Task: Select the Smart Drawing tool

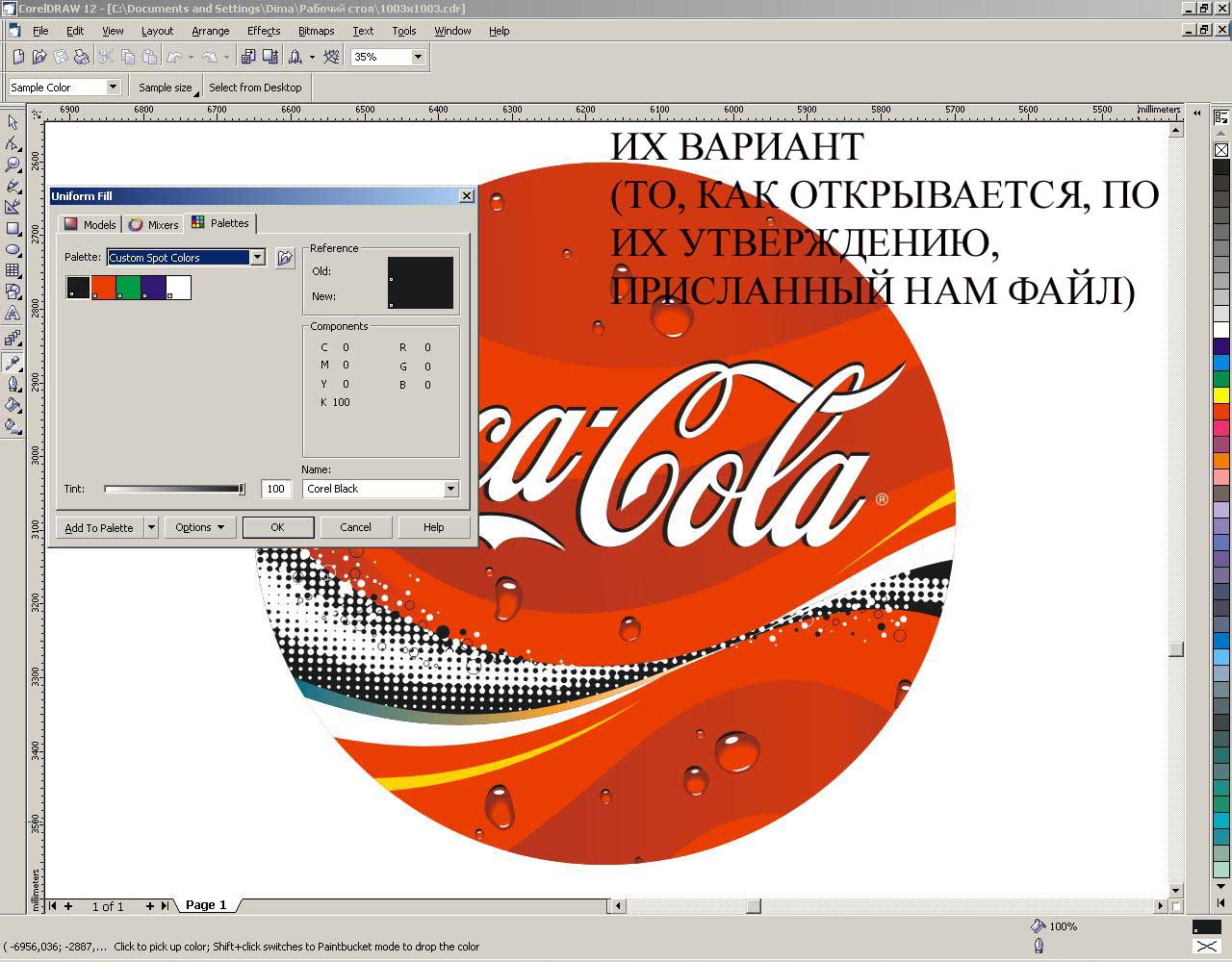Action: 13,207
